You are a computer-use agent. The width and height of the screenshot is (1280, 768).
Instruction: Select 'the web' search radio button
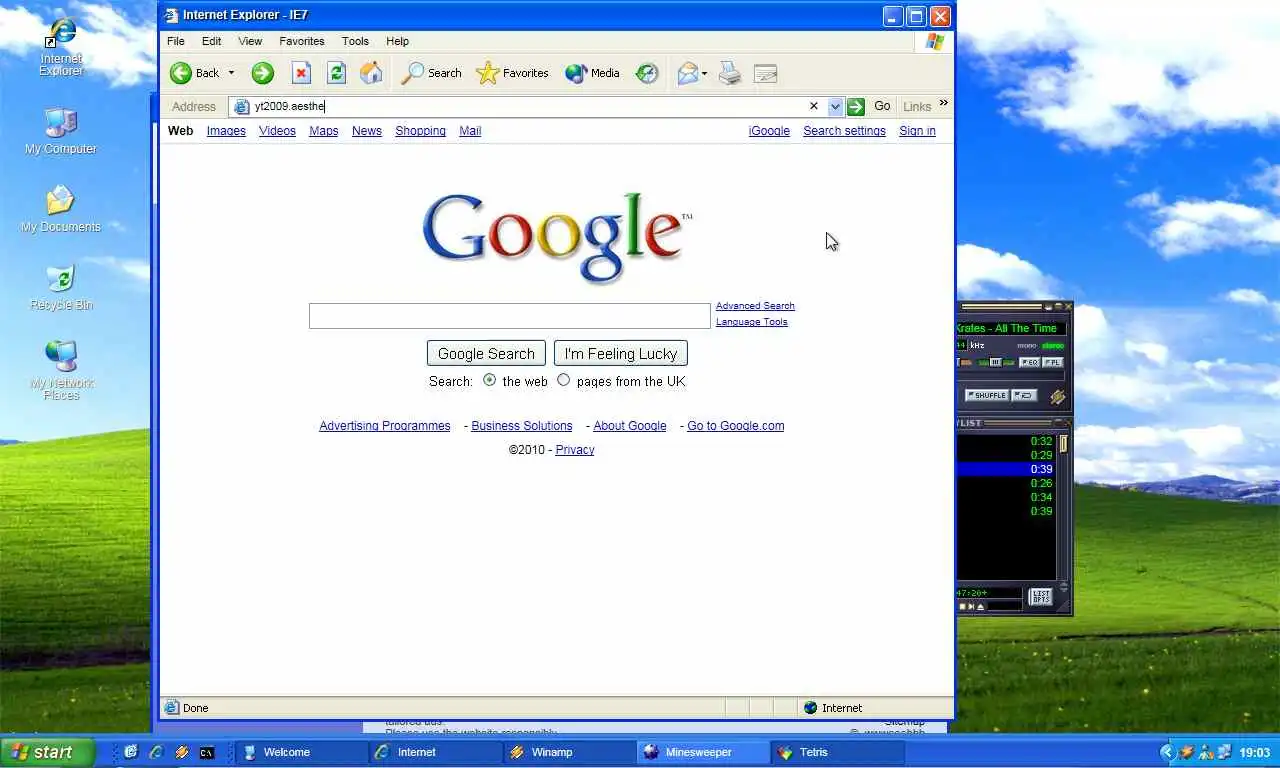click(x=489, y=380)
